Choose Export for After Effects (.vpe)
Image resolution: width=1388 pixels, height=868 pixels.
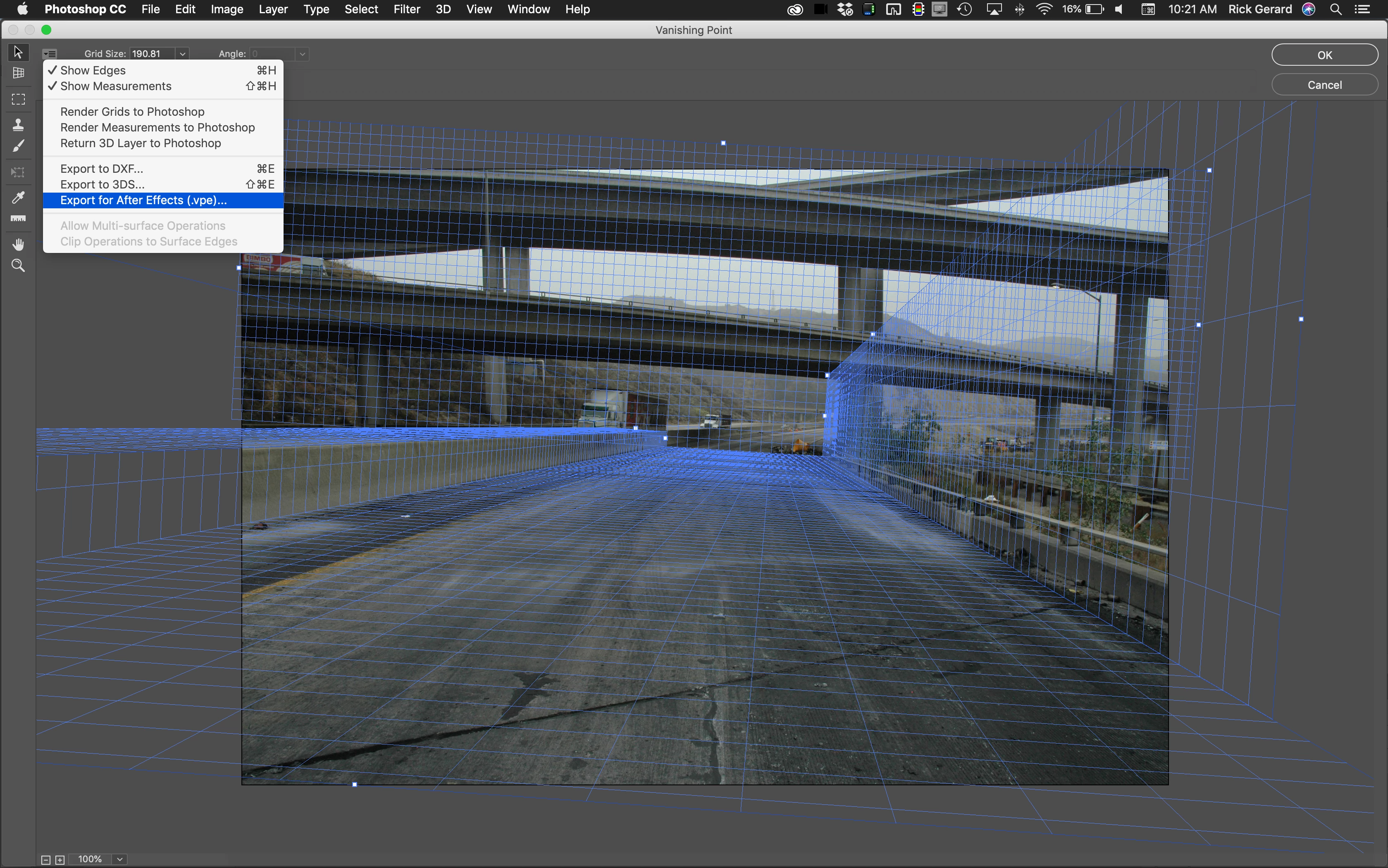[x=143, y=200]
